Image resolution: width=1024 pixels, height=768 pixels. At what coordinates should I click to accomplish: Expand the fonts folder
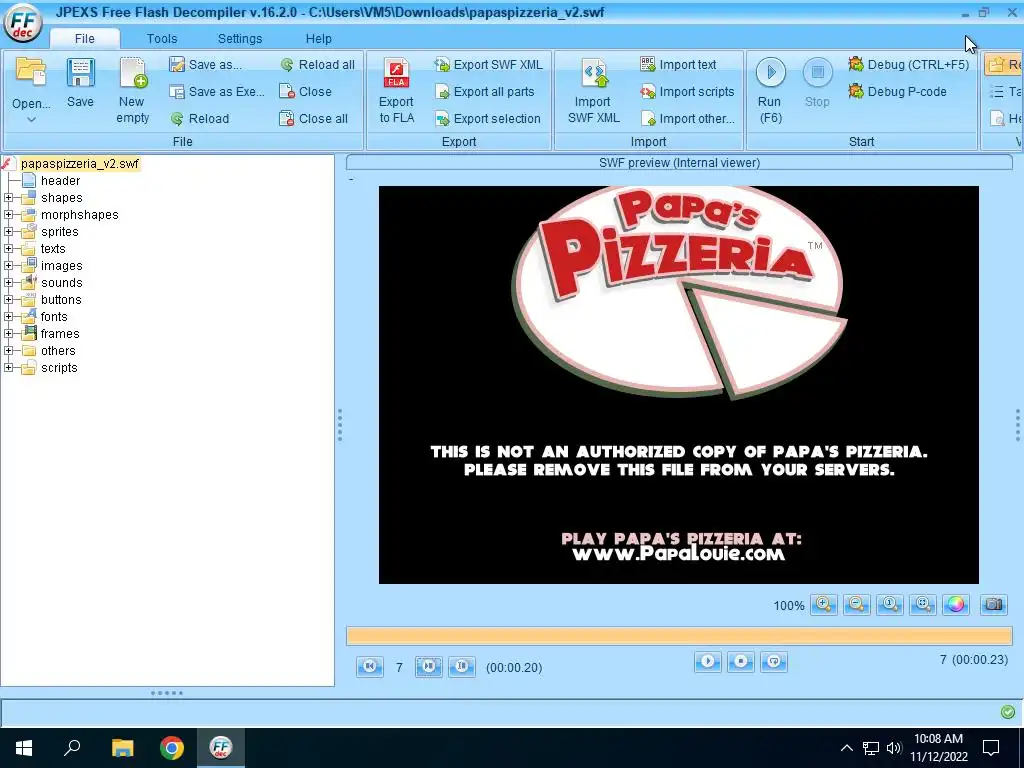click(8, 317)
